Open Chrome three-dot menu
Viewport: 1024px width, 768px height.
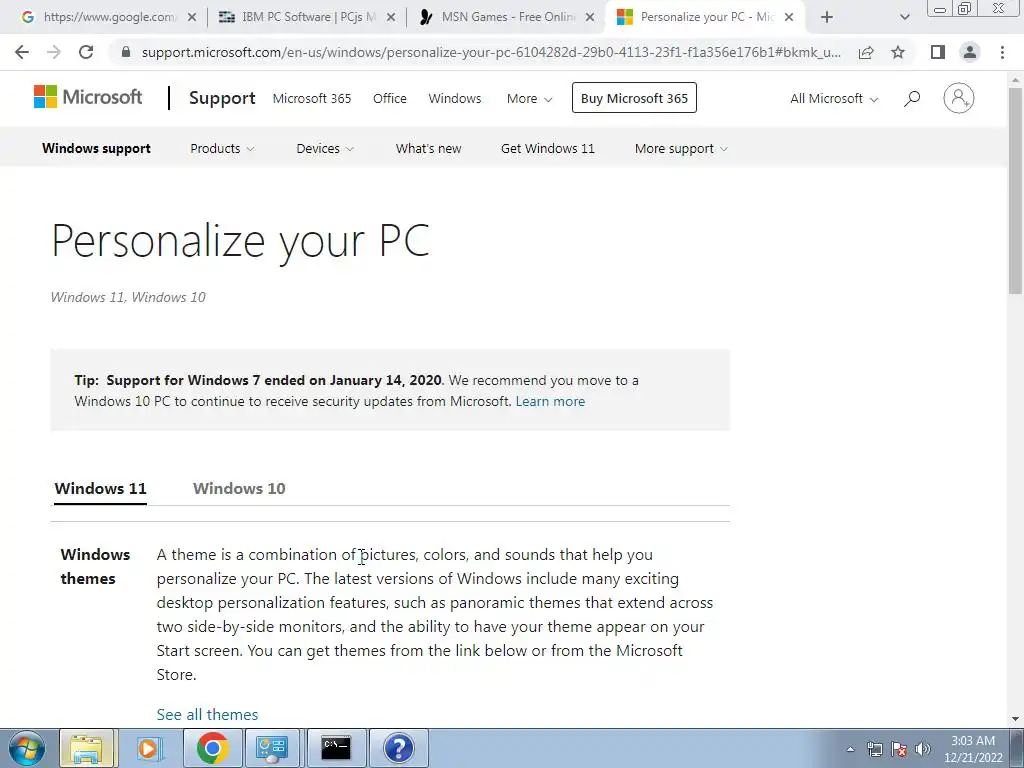(x=1002, y=52)
